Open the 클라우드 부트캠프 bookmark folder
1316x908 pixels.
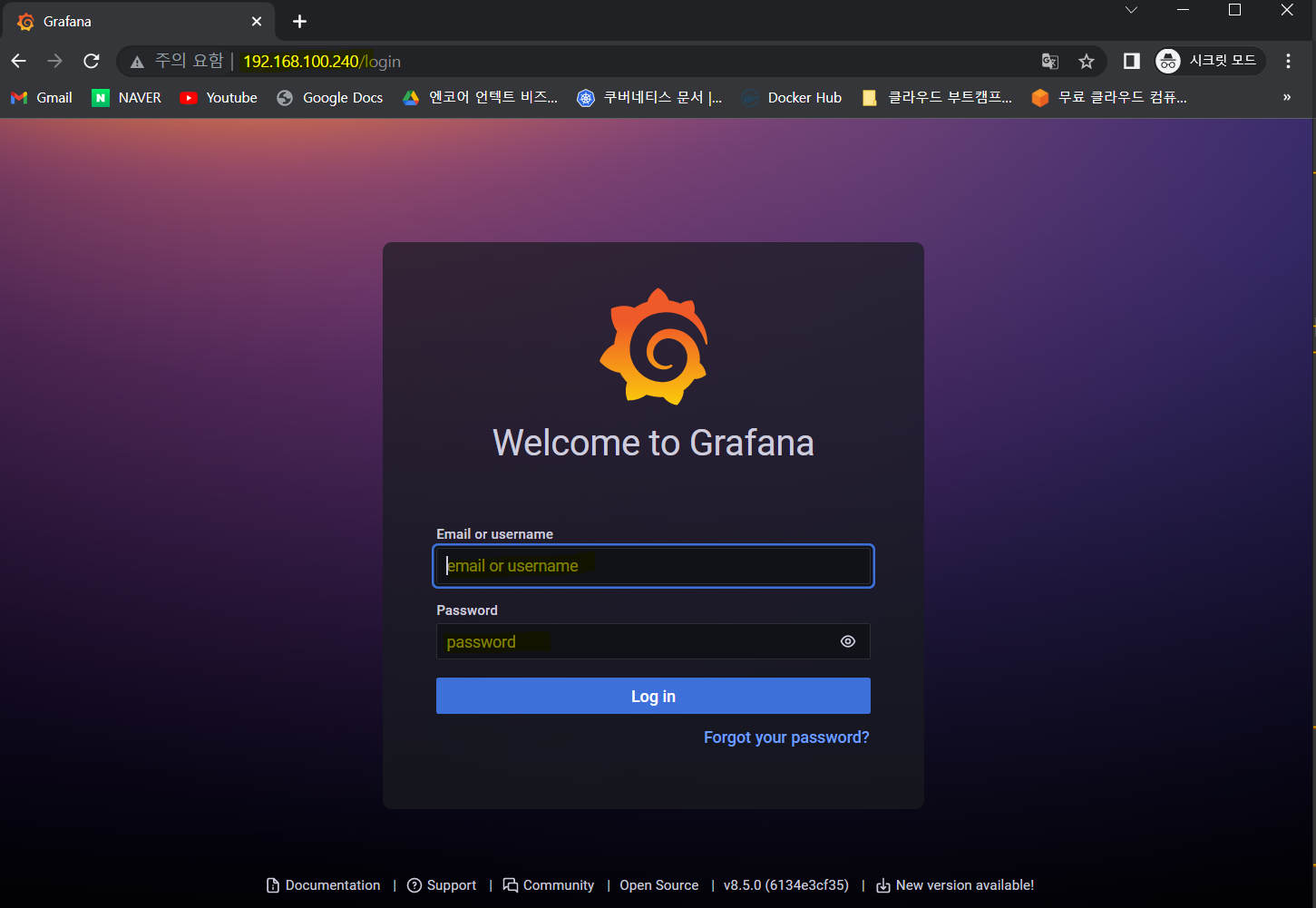tap(937, 98)
